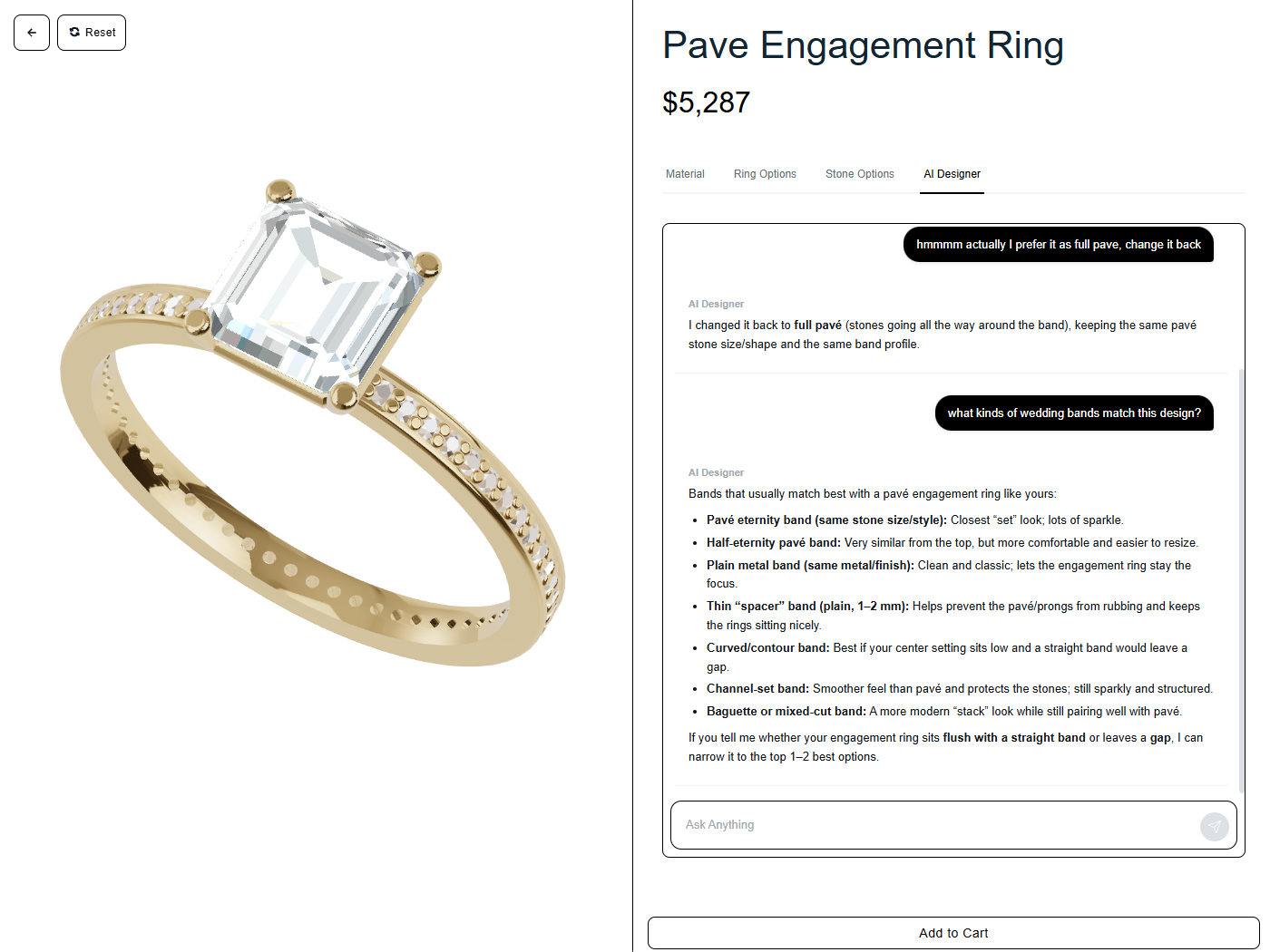Click the back arrow icon
Image resolution: width=1270 pixels, height=952 pixels.
click(x=32, y=33)
